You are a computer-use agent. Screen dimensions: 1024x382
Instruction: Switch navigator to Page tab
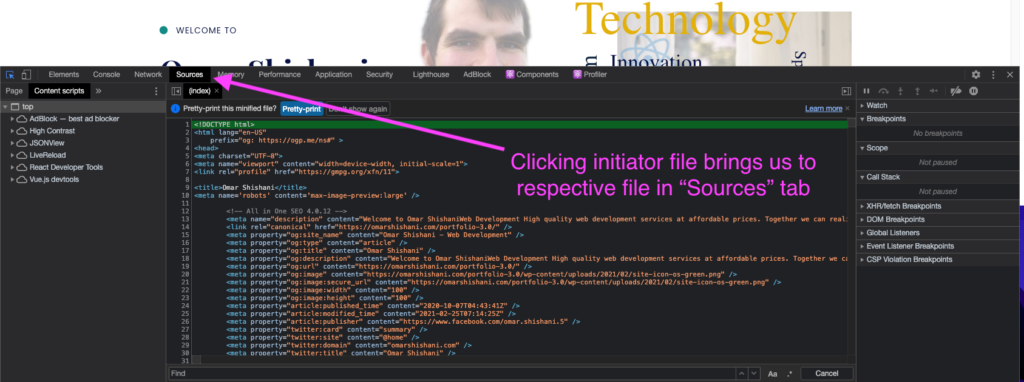(x=14, y=91)
